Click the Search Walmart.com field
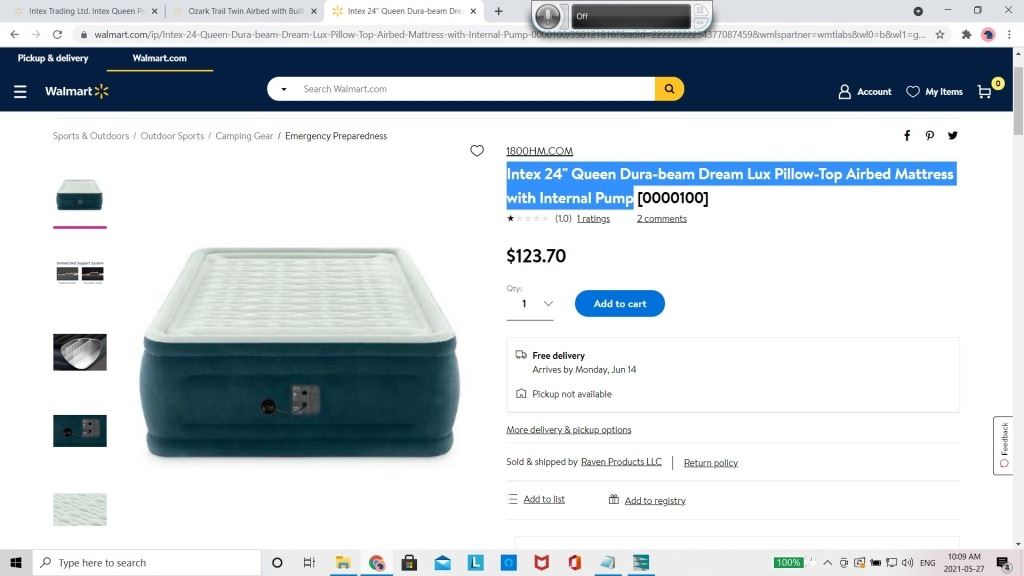The width and height of the screenshot is (1024, 576). point(475,89)
